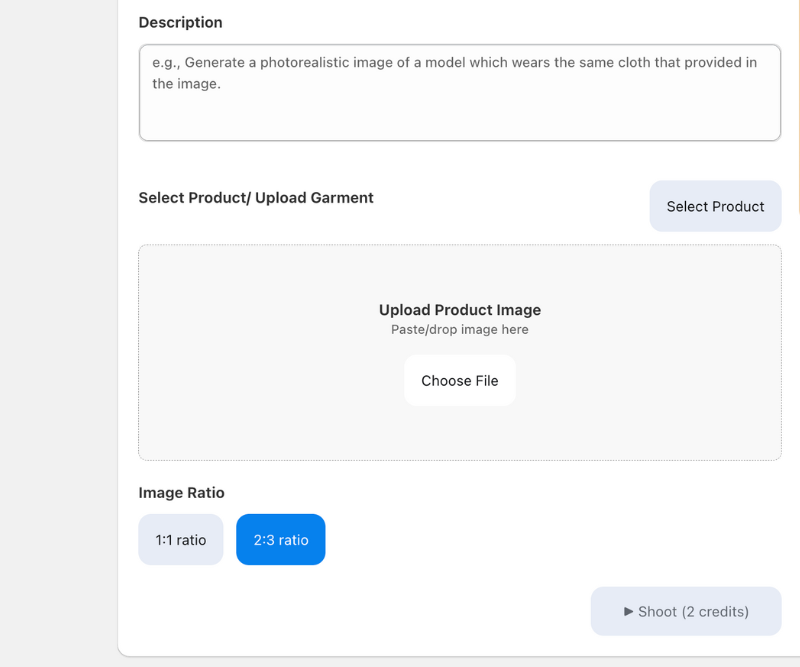Click the bold Upload Product Image text

(x=460, y=310)
